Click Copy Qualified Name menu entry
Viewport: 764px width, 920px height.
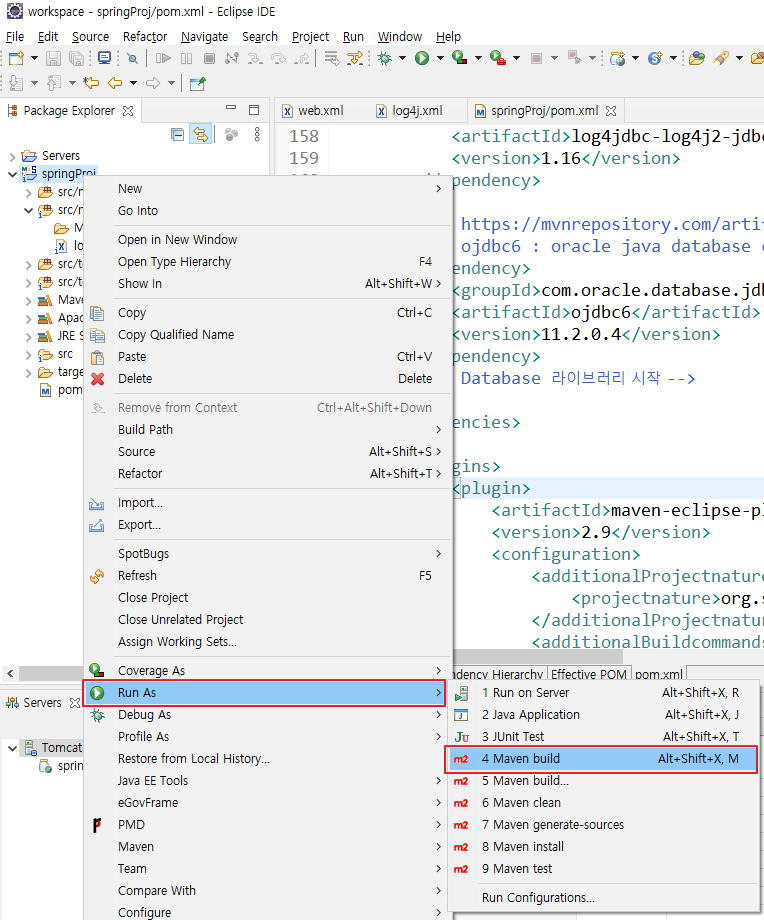pyautogui.click(x=267, y=335)
